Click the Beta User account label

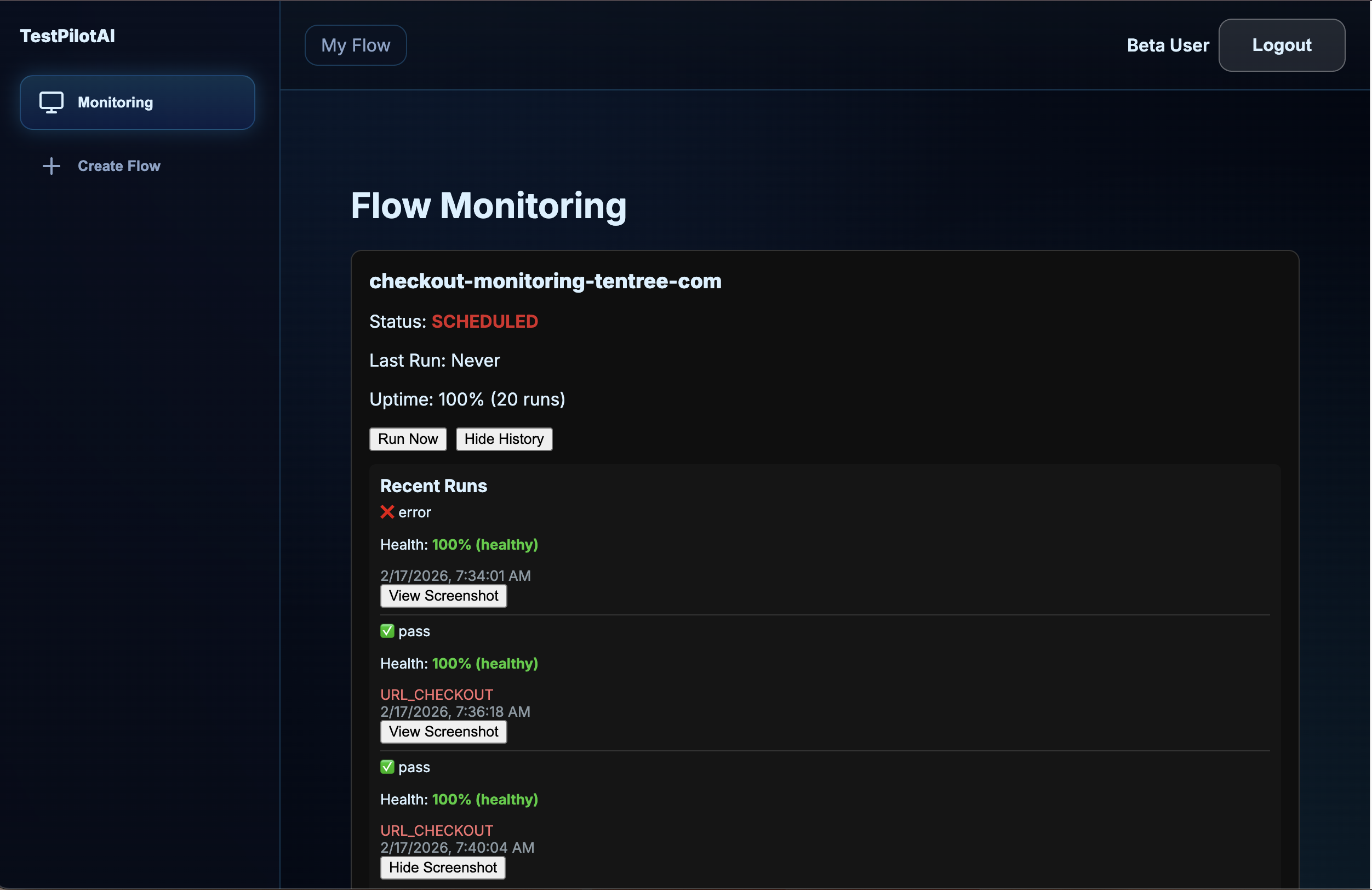click(x=1168, y=45)
